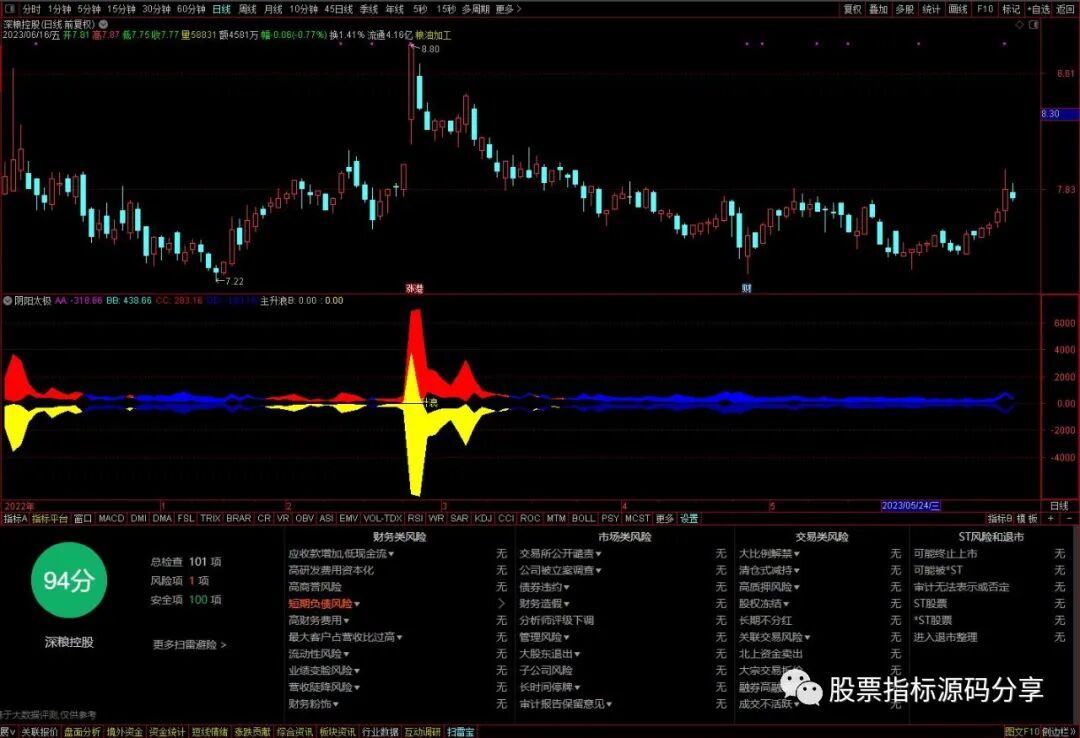Select the 季线 quarterly period

tap(368, 9)
